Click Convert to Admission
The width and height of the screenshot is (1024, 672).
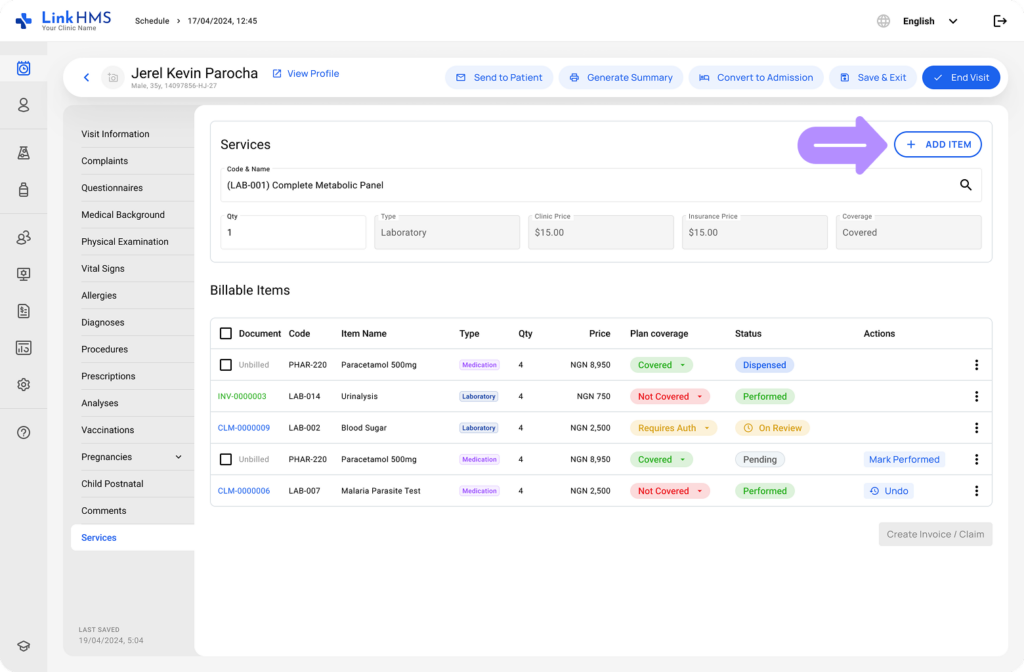[x=756, y=78]
